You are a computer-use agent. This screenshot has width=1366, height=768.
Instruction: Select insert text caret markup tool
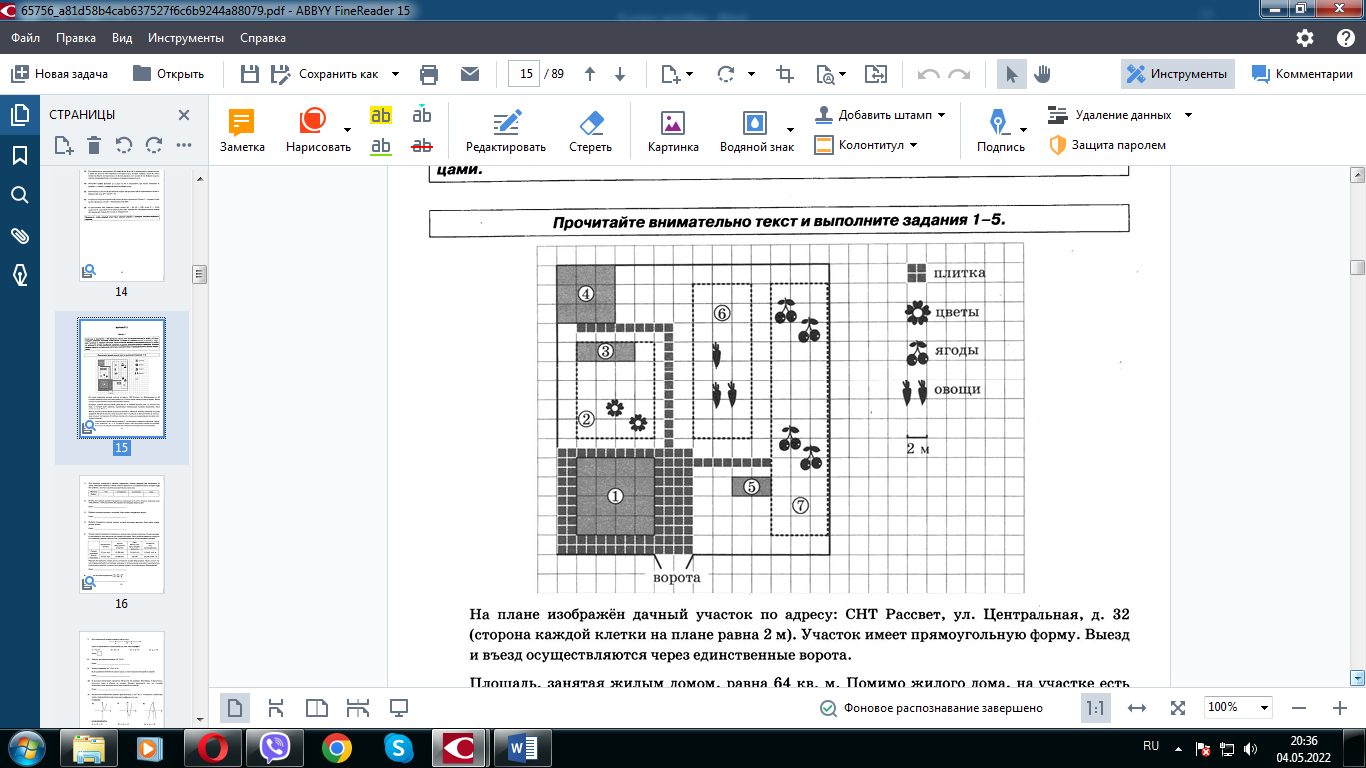click(422, 114)
